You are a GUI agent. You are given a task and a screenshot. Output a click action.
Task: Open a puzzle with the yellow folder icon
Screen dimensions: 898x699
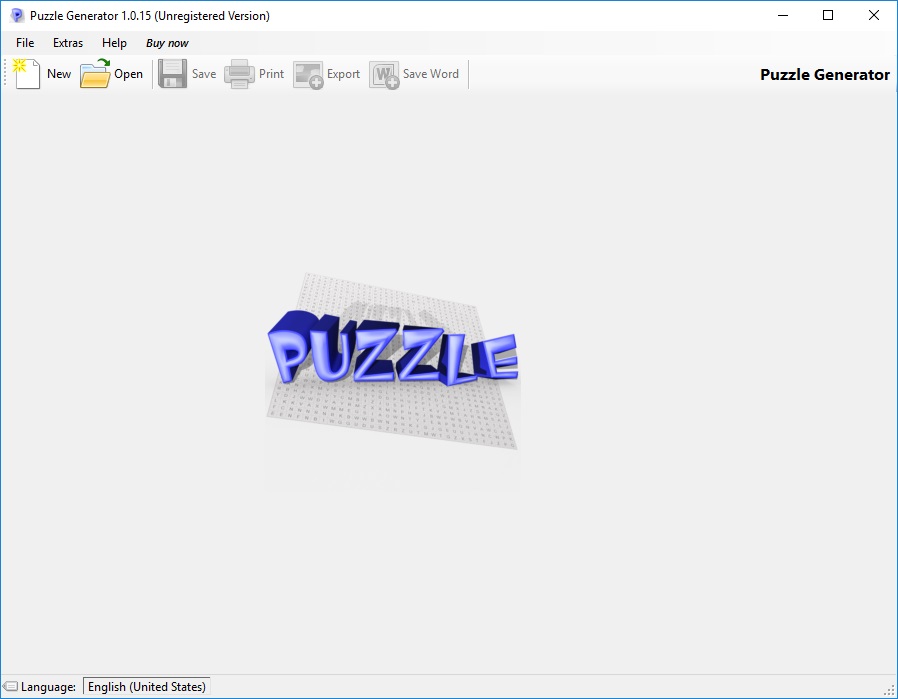(x=94, y=73)
